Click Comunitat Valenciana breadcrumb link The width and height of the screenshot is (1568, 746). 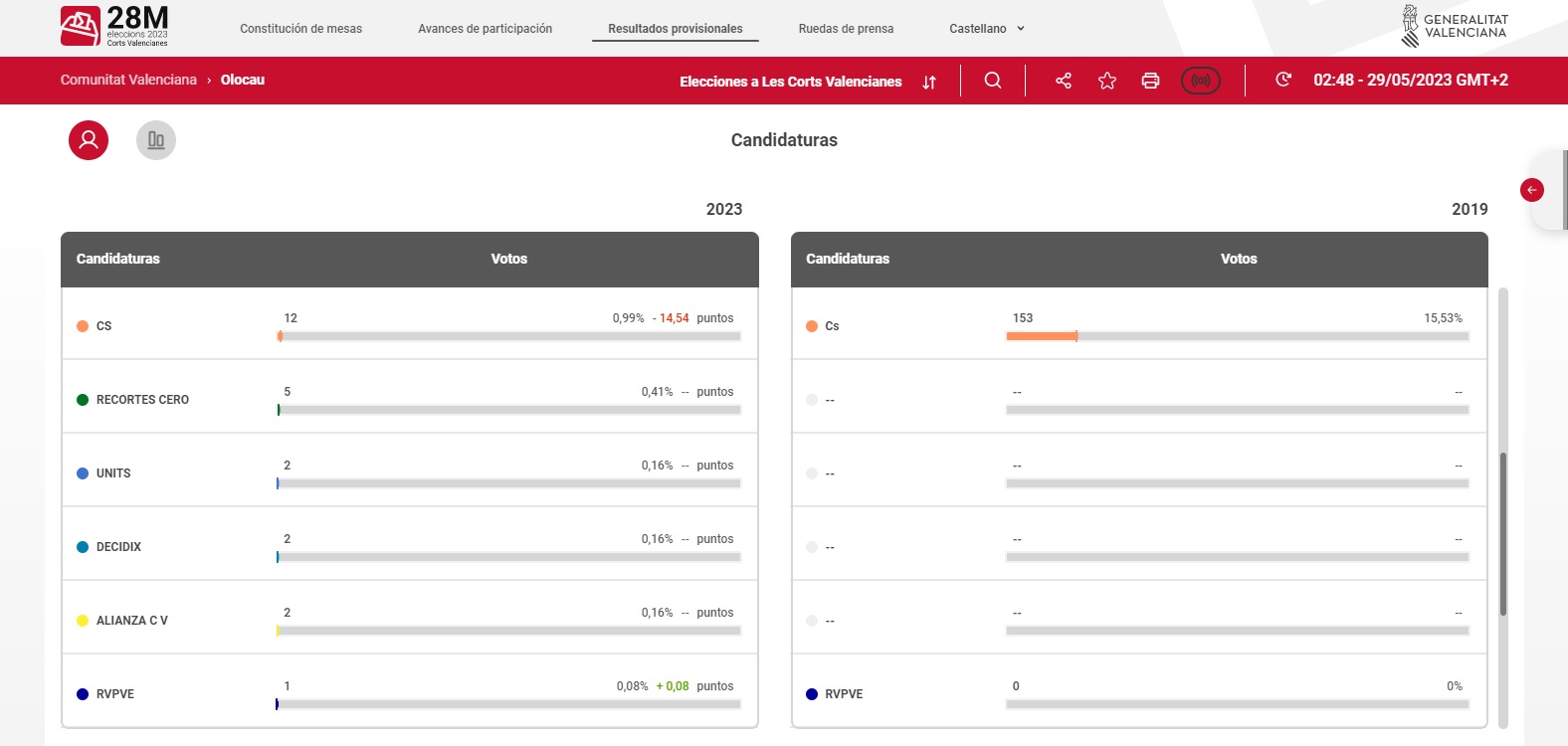[x=128, y=80]
